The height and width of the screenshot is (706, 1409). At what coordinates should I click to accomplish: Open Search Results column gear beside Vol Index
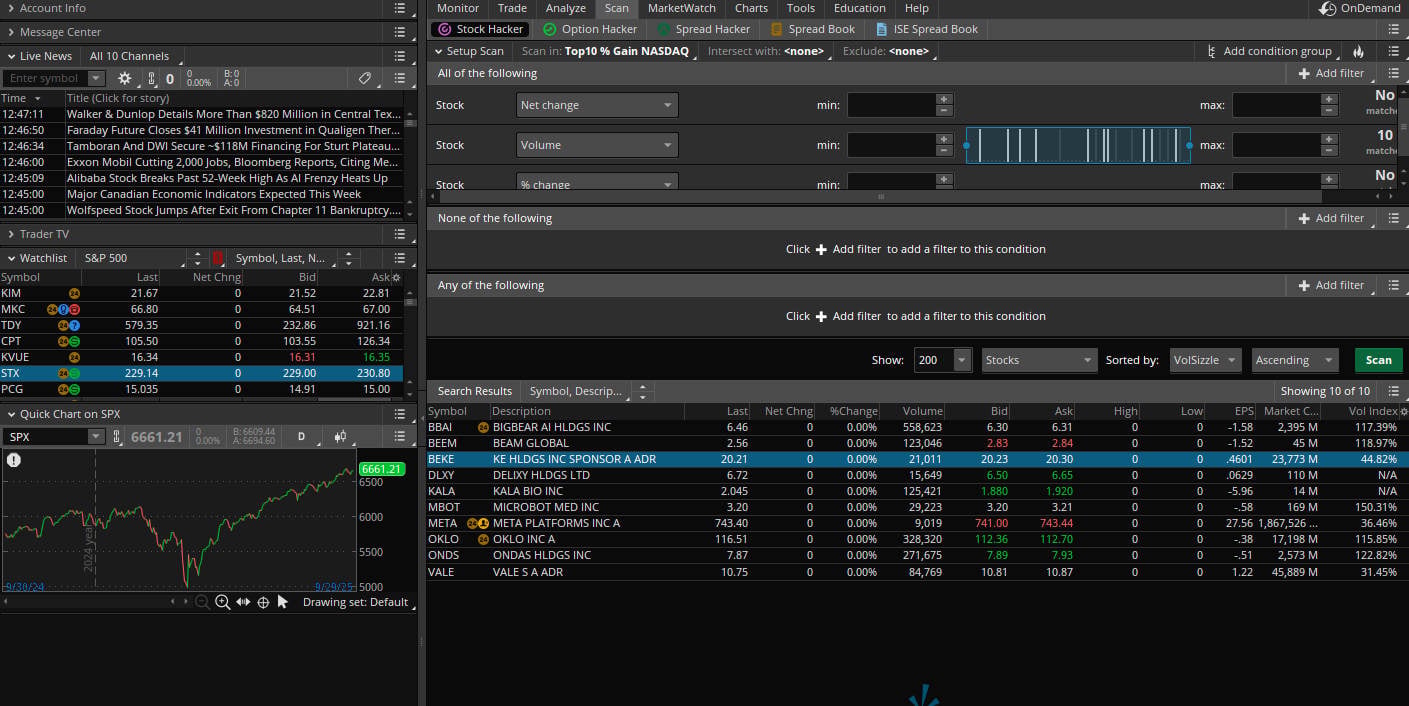(x=1403, y=411)
